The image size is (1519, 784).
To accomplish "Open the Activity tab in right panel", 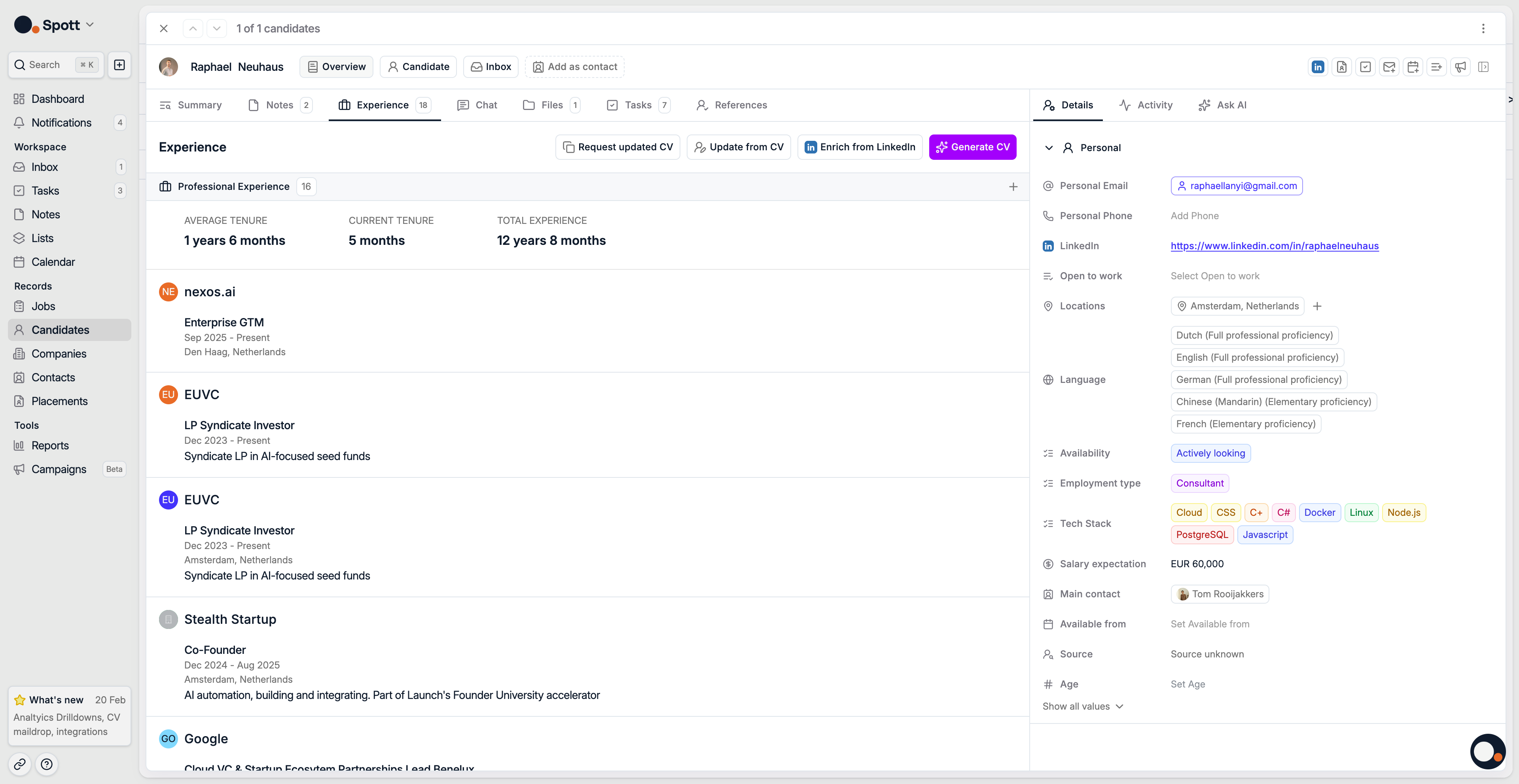I will click(x=1146, y=105).
